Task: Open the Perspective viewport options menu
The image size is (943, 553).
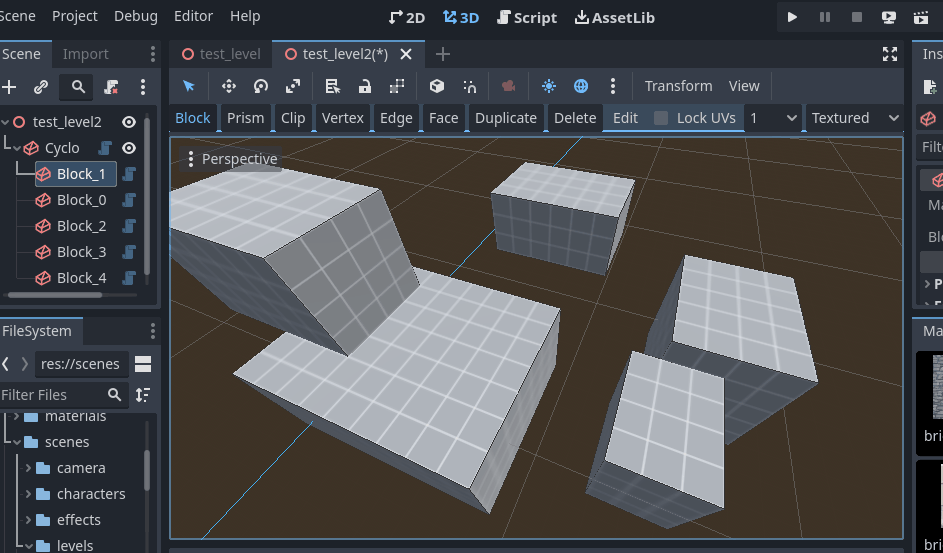Action: click(x=232, y=159)
